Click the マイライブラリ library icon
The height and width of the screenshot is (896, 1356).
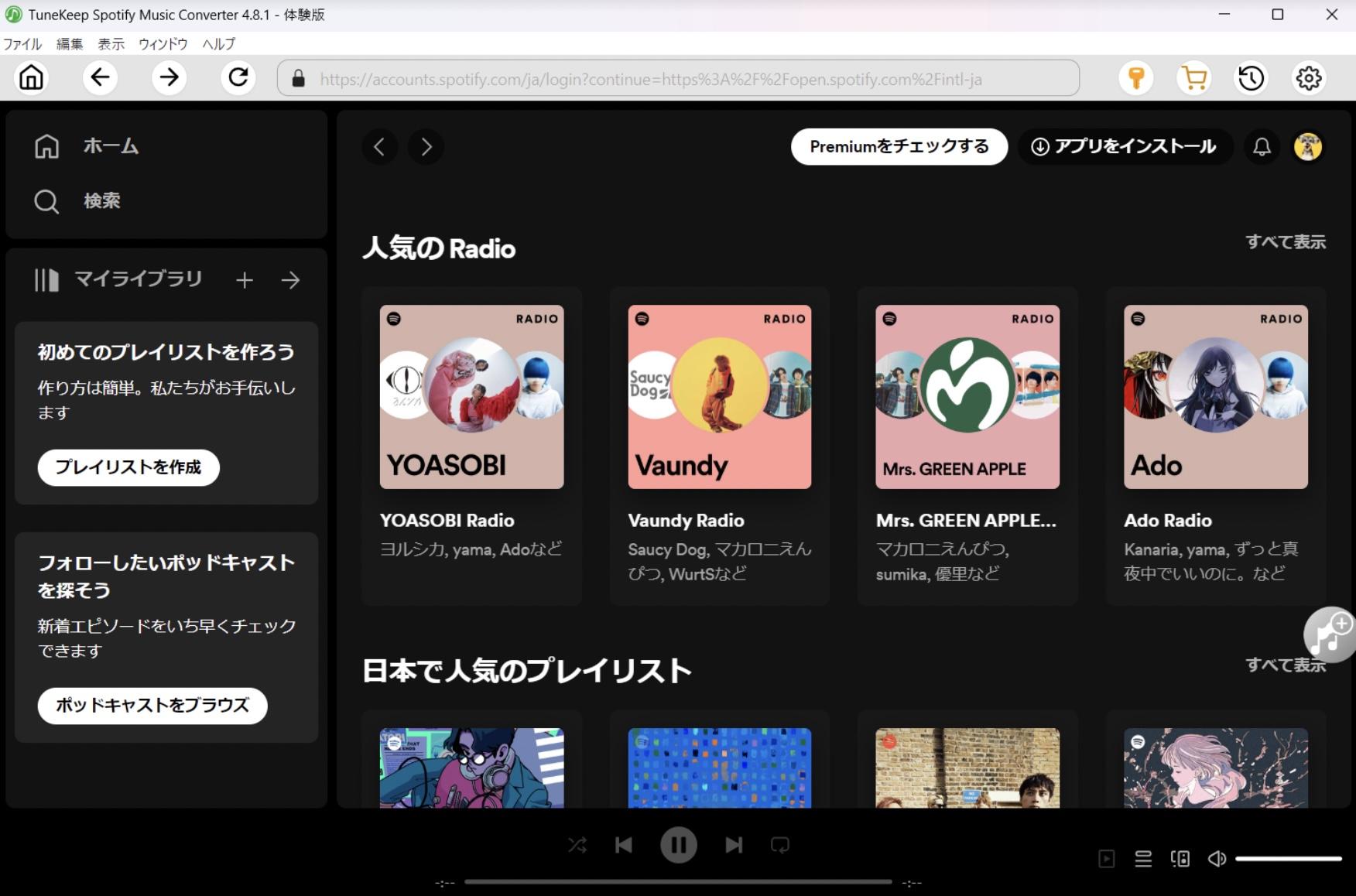pyautogui.click(x=46, y=279)
